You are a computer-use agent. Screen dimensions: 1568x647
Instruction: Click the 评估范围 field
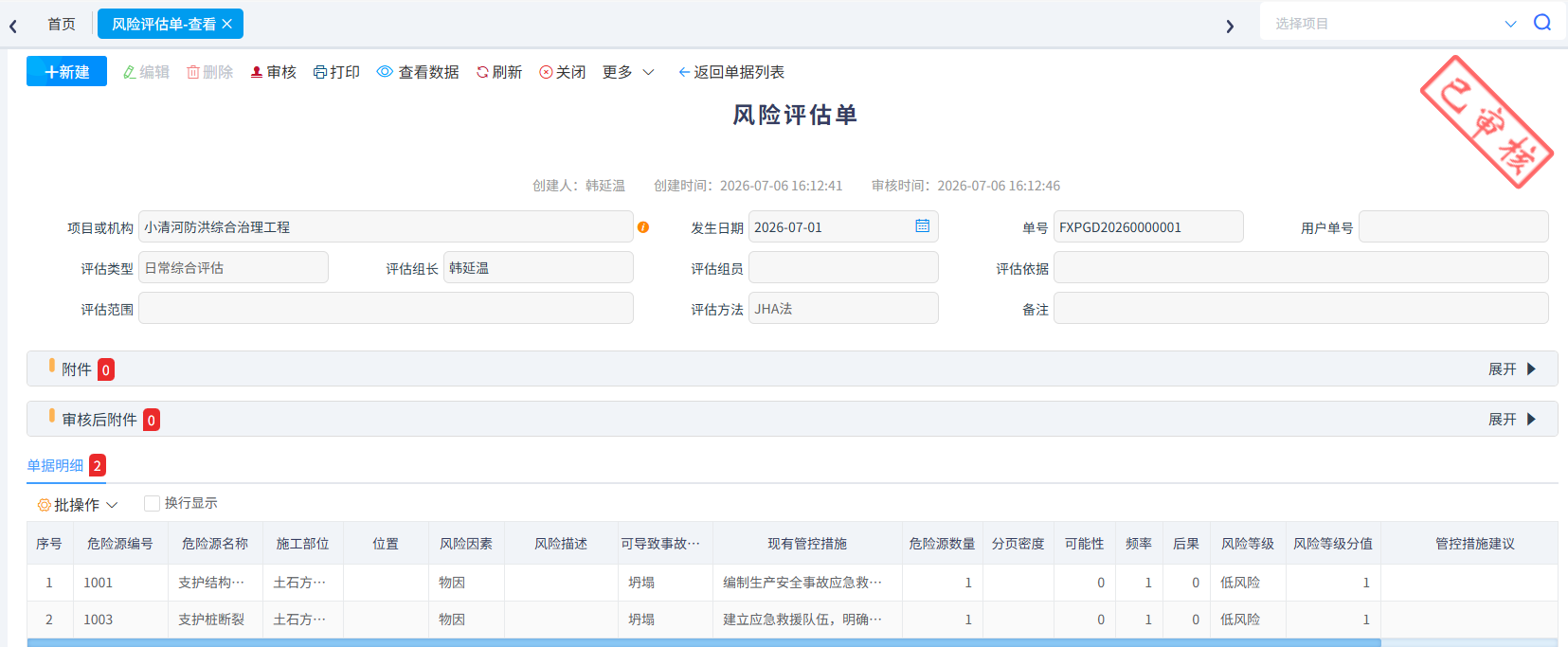coord(386,308)
